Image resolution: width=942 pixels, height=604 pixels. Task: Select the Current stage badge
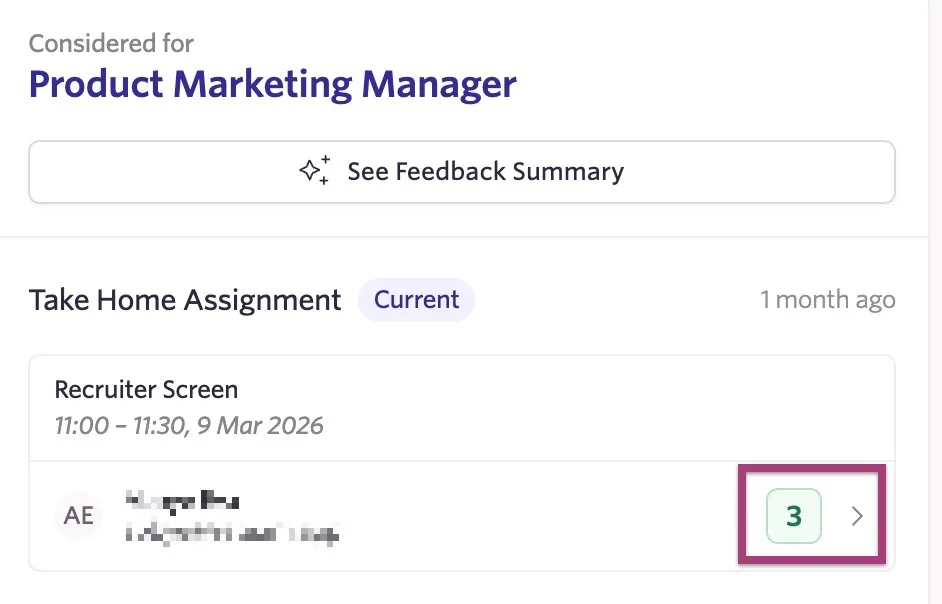[x=416, y=299]
